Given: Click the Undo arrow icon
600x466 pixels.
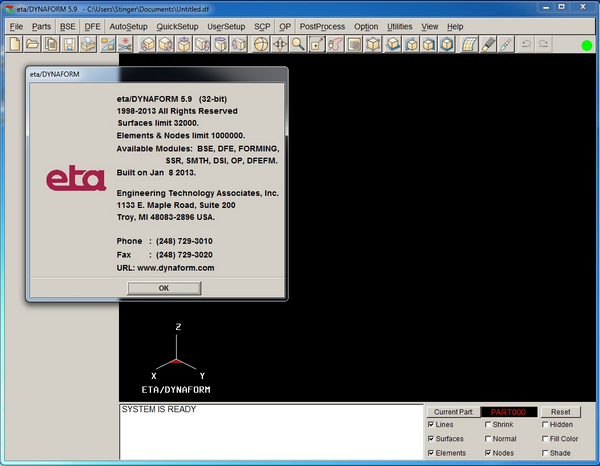Looking at the screenshot, I should (x=527, y=44).
